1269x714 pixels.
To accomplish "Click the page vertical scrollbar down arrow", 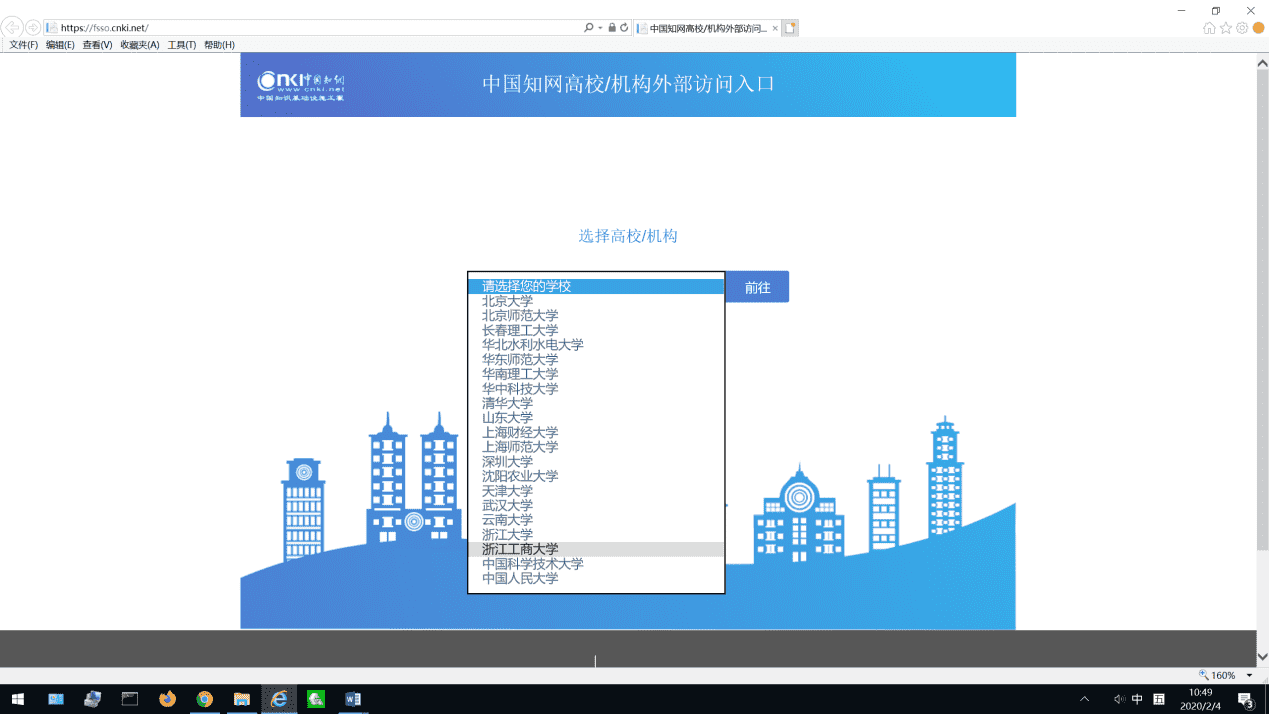I will pos(1262,657).
